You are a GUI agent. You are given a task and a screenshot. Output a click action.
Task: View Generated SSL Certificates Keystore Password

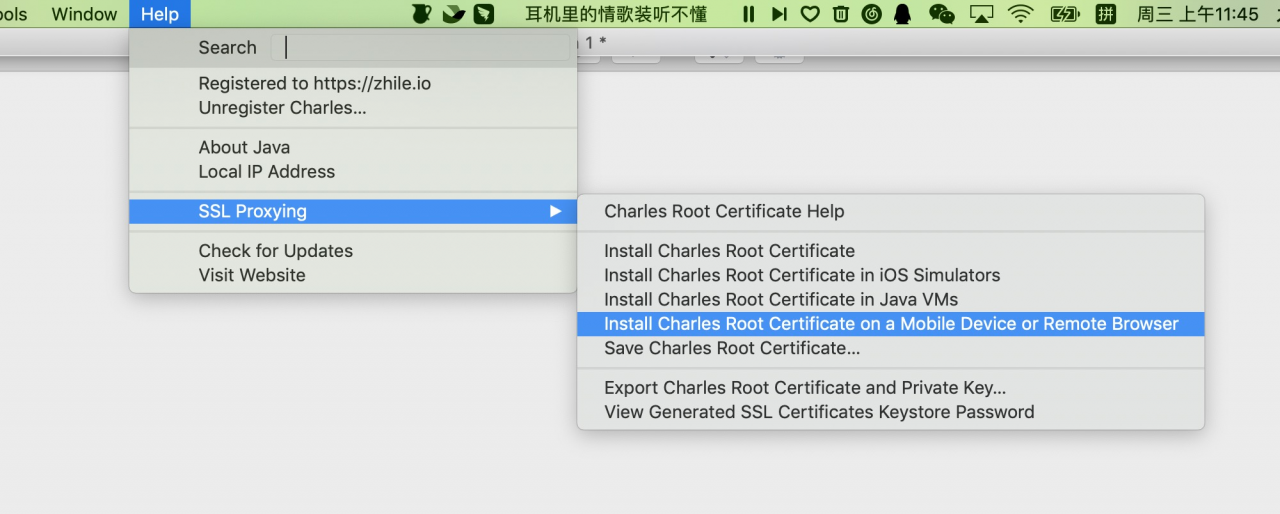pos(891,412)
